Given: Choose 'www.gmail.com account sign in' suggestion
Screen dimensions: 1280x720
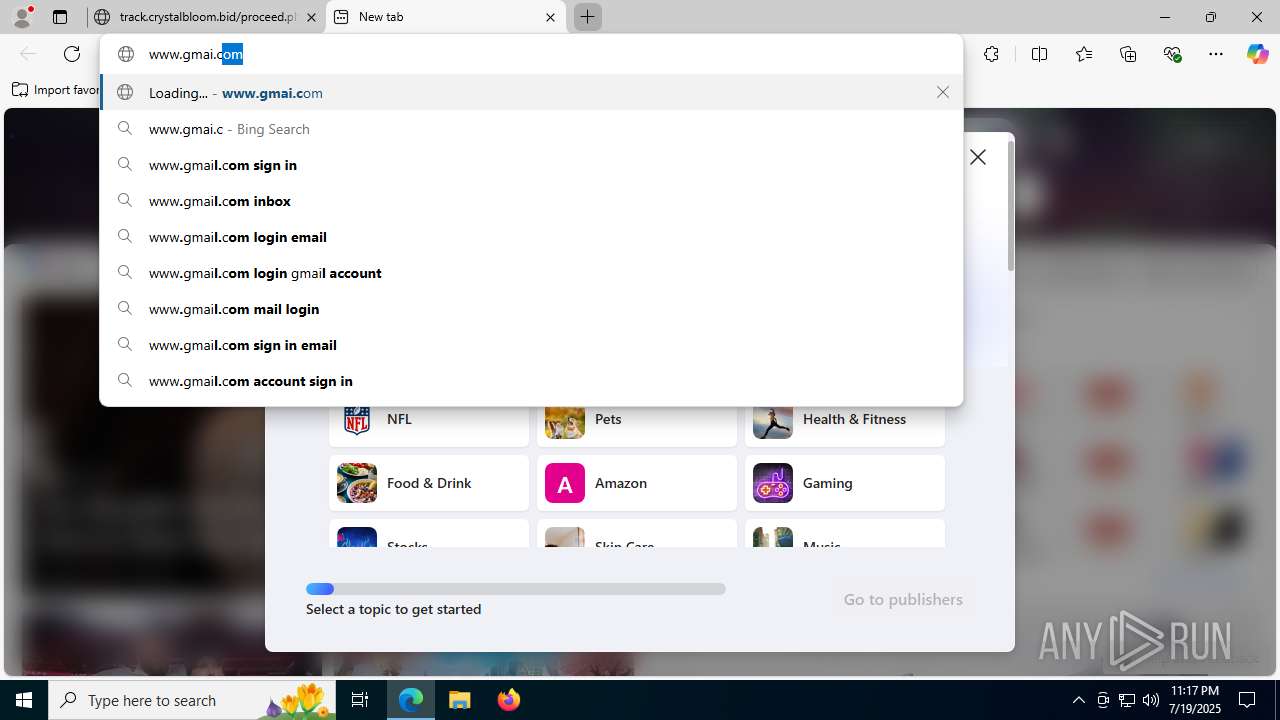Looking at the screenshot, I should click(531, 381).
